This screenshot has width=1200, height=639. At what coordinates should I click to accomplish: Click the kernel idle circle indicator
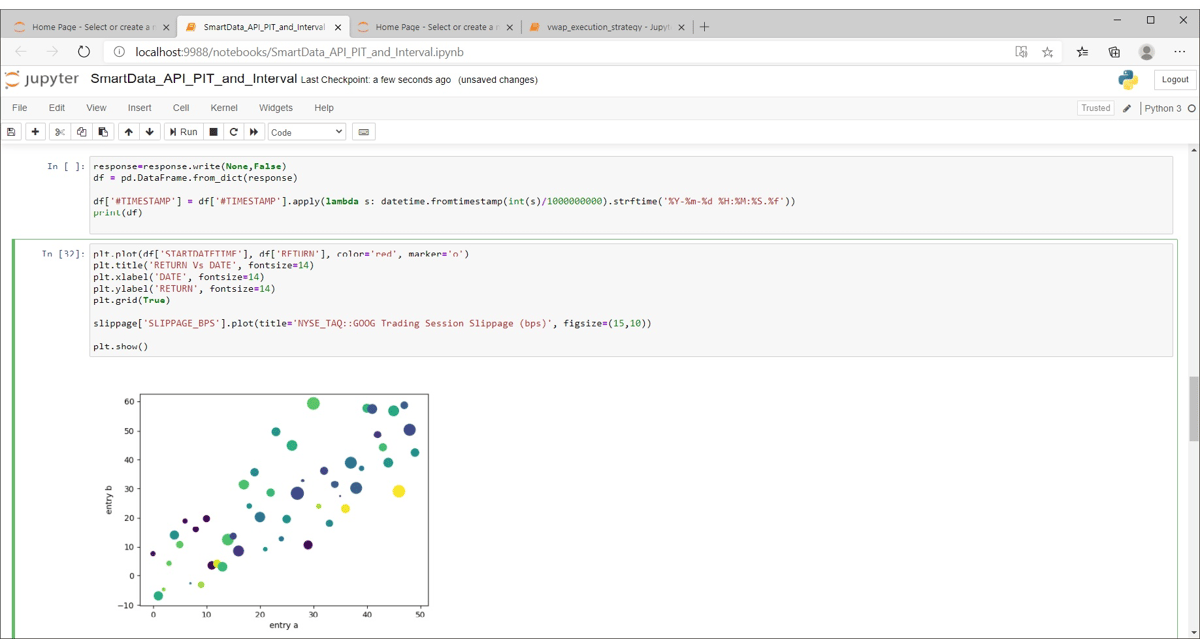[x=1191, y=108]
